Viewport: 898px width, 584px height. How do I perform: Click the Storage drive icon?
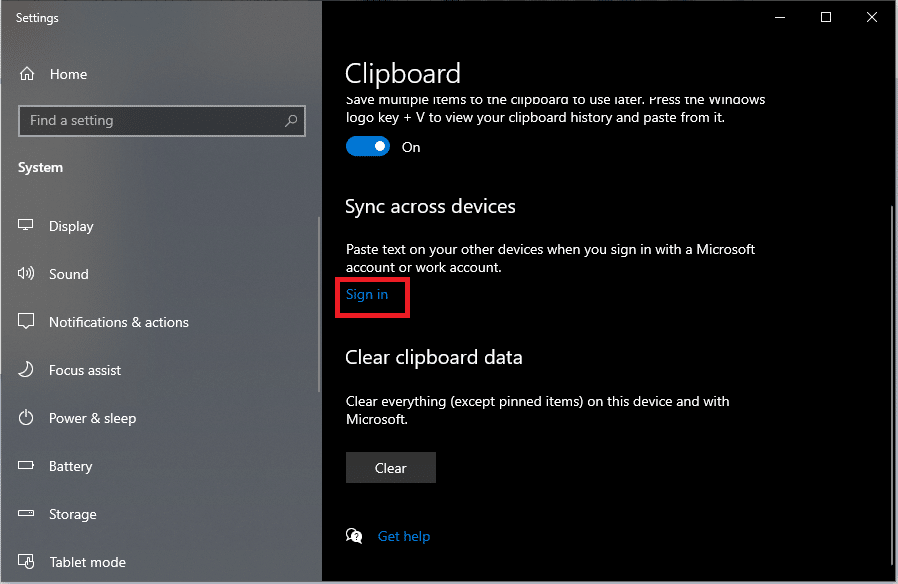[27, 514]
